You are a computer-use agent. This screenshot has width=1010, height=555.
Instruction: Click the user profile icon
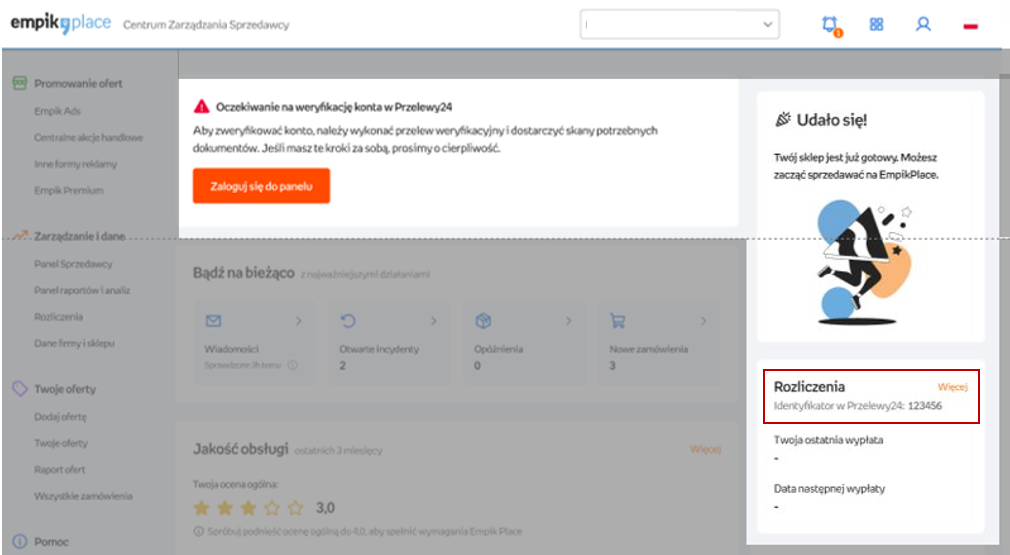923,25
